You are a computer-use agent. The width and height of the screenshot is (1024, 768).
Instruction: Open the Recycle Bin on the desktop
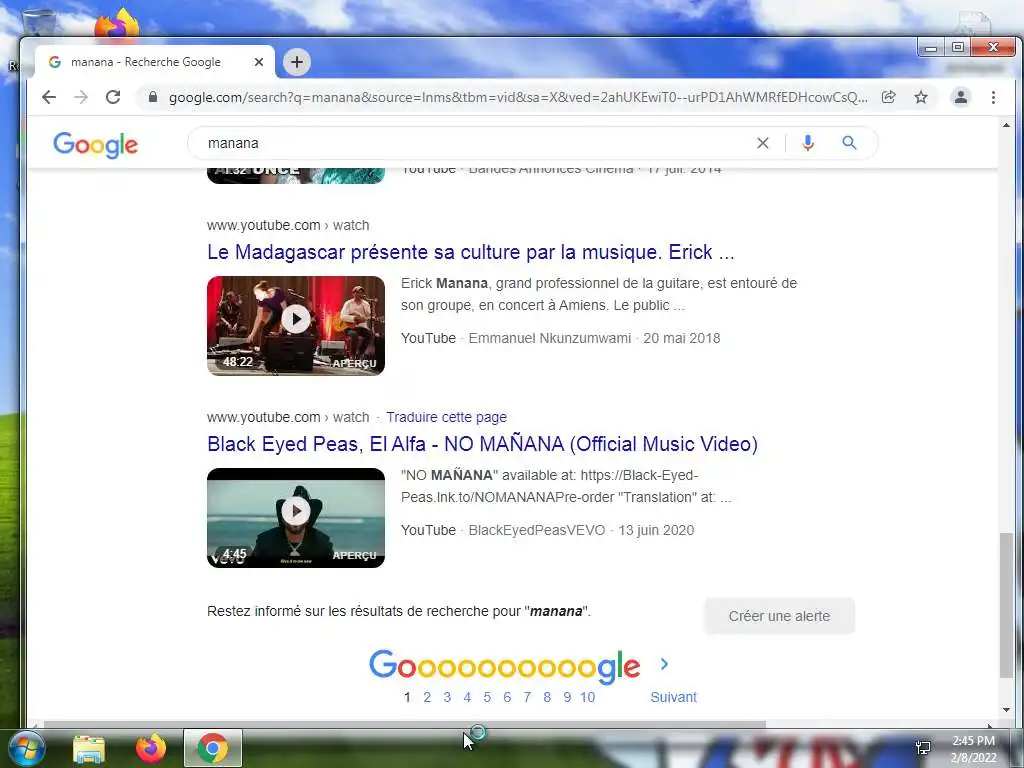[38, 21]
